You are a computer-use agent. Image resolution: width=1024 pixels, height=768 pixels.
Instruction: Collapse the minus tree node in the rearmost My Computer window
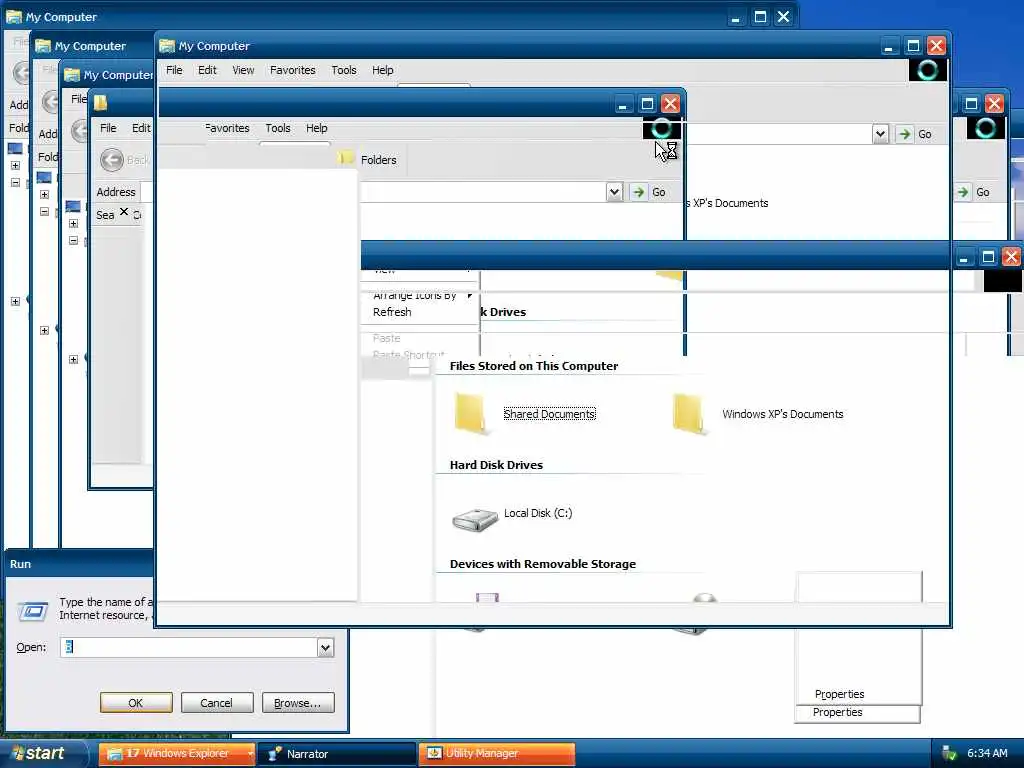click(x=15, y=182)
